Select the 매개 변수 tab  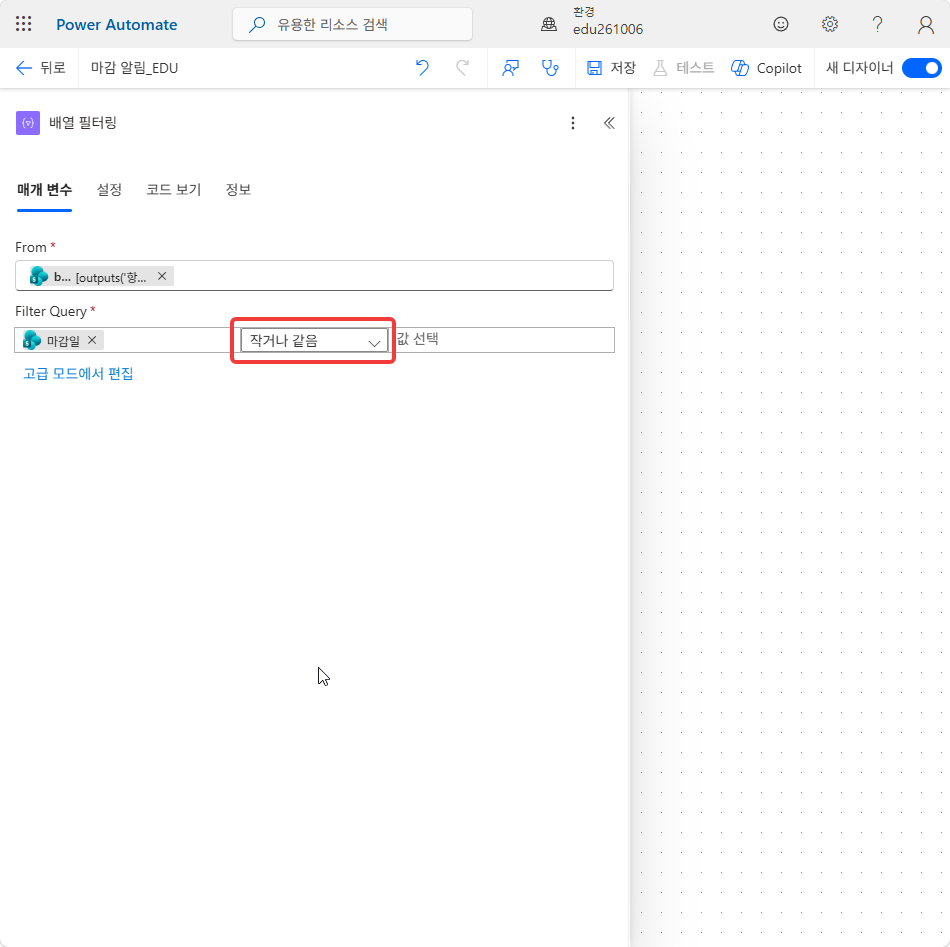[44, 190]
